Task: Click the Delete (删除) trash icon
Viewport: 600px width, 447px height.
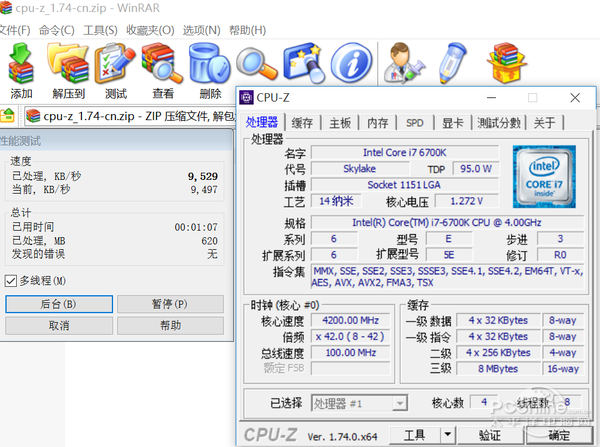Action: point(209,63)
